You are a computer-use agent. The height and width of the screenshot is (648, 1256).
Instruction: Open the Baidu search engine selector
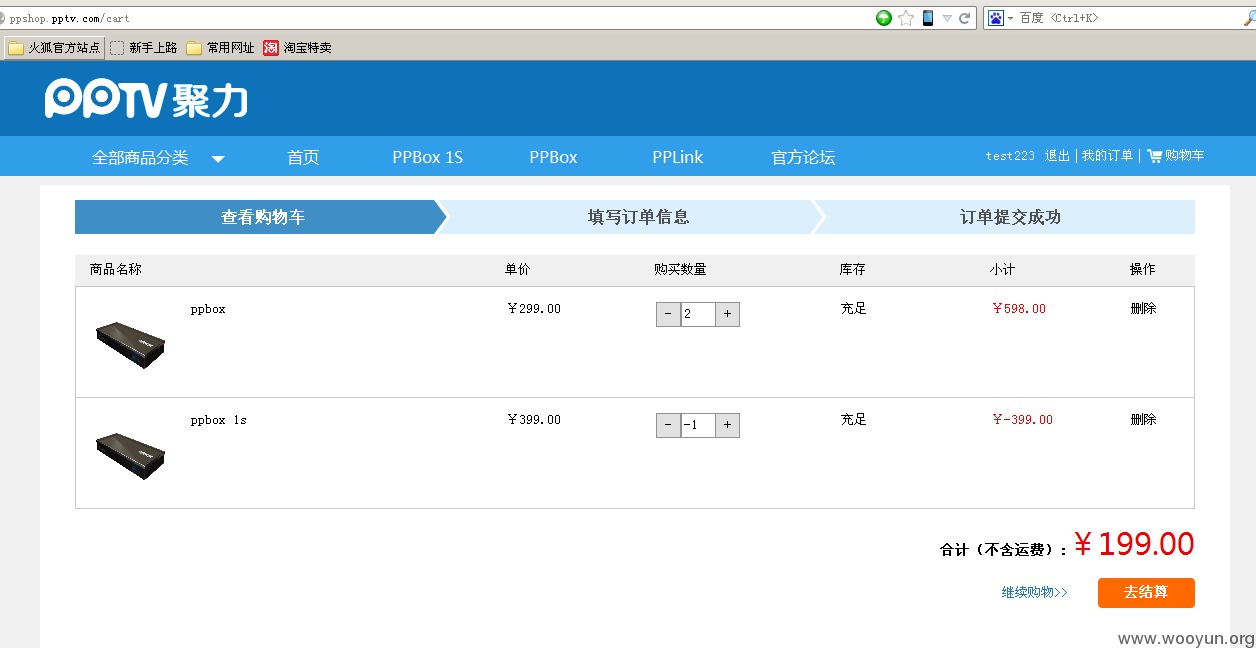click(1001, 18)
